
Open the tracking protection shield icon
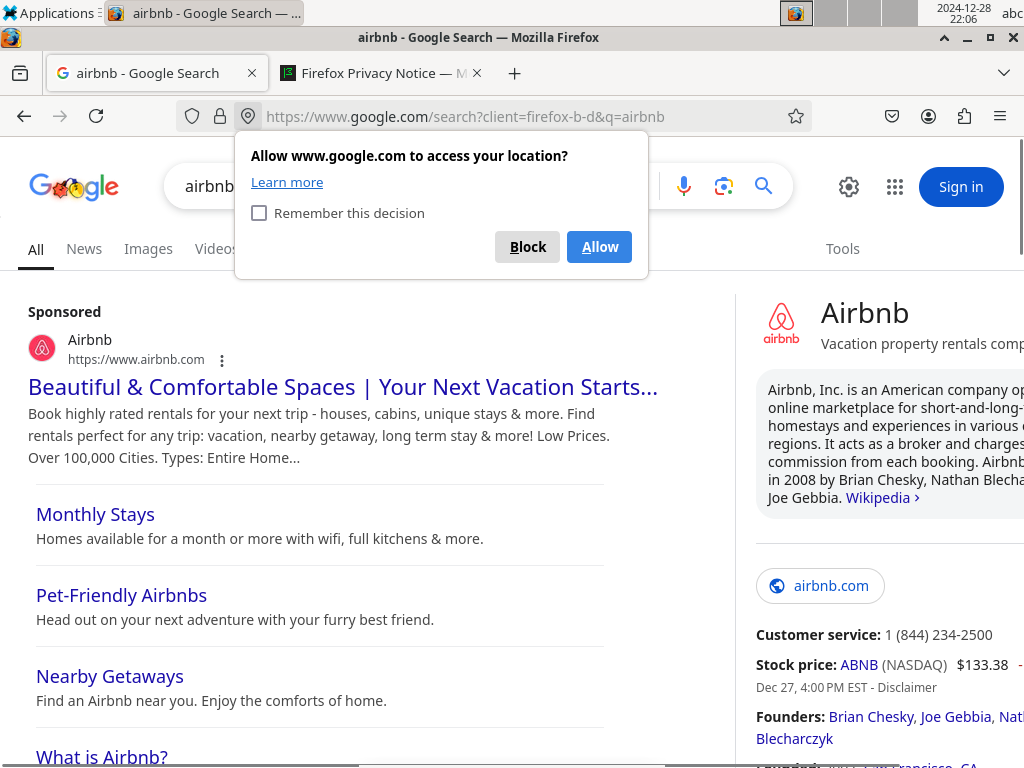191,116
